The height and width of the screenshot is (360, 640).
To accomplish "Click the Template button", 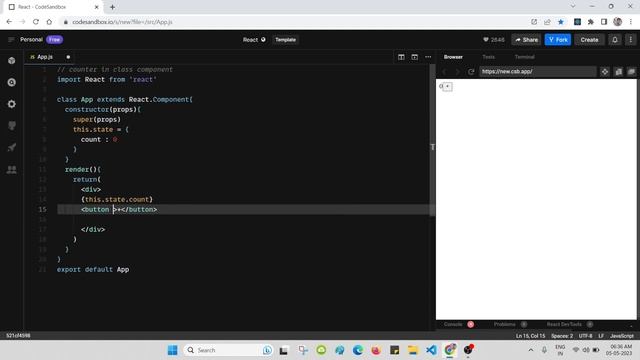I will 285,40.
